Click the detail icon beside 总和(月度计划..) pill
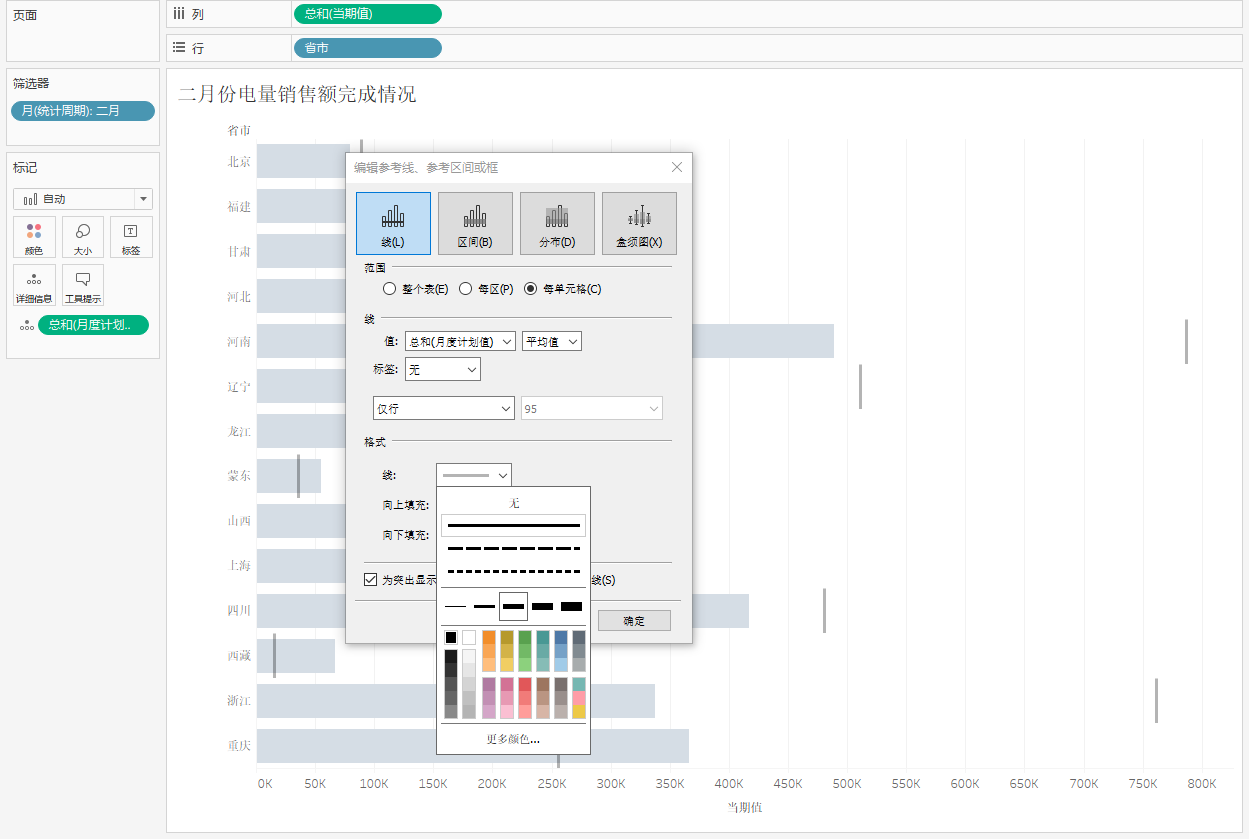The height and width of the screenshot is (839, 1249). point(26,325)
